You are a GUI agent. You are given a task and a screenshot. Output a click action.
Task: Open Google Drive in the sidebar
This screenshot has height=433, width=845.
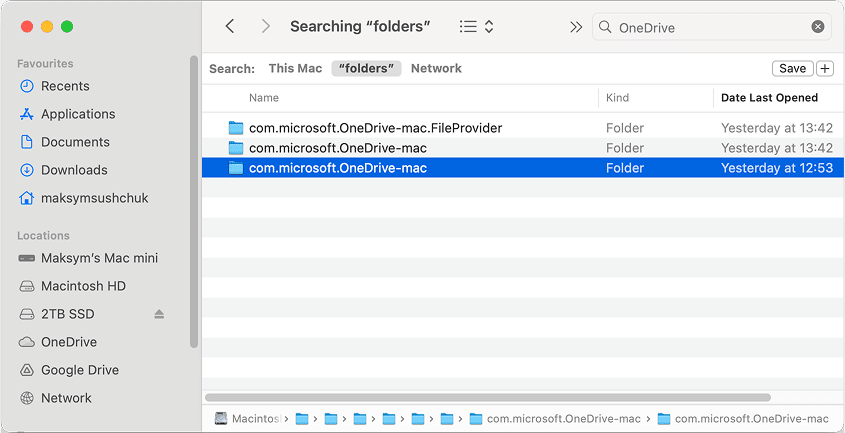pyautogui.click(x=80, y=370)
